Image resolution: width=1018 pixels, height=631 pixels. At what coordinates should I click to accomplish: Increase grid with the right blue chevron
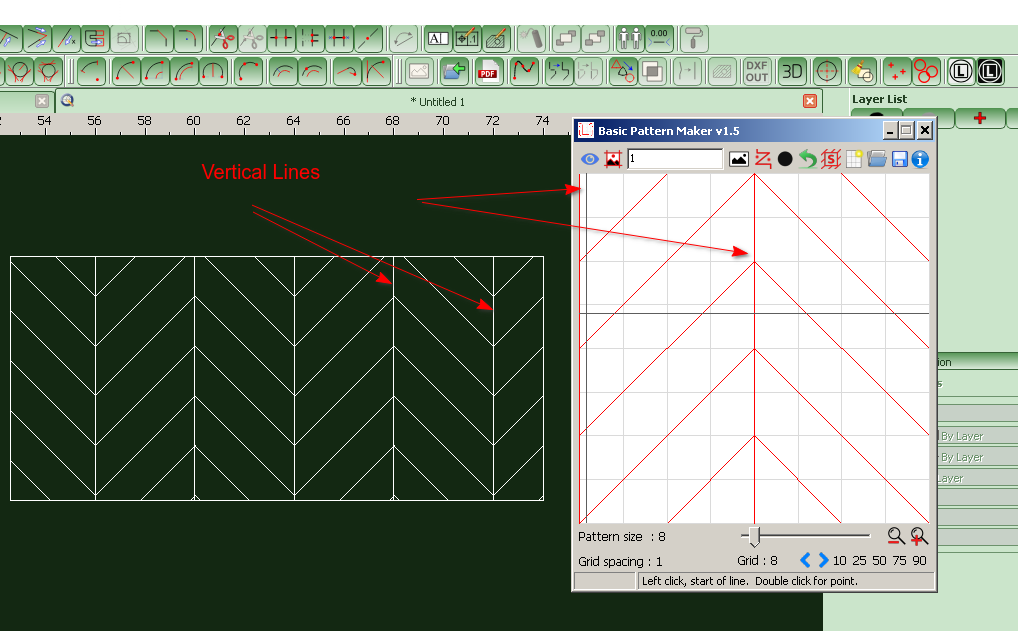823,561
